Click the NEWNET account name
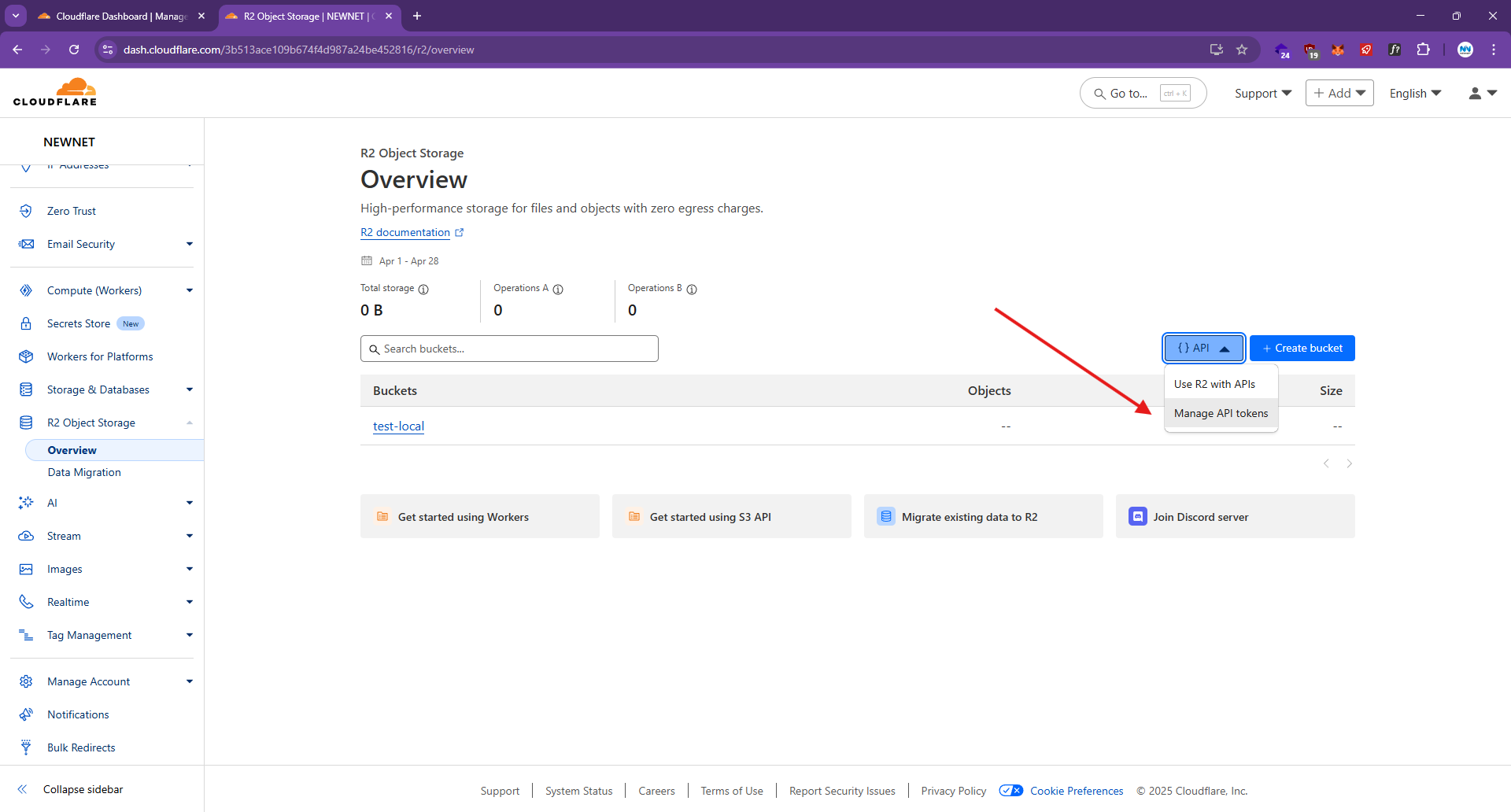1511x812 pixels. tap(69, 142)
